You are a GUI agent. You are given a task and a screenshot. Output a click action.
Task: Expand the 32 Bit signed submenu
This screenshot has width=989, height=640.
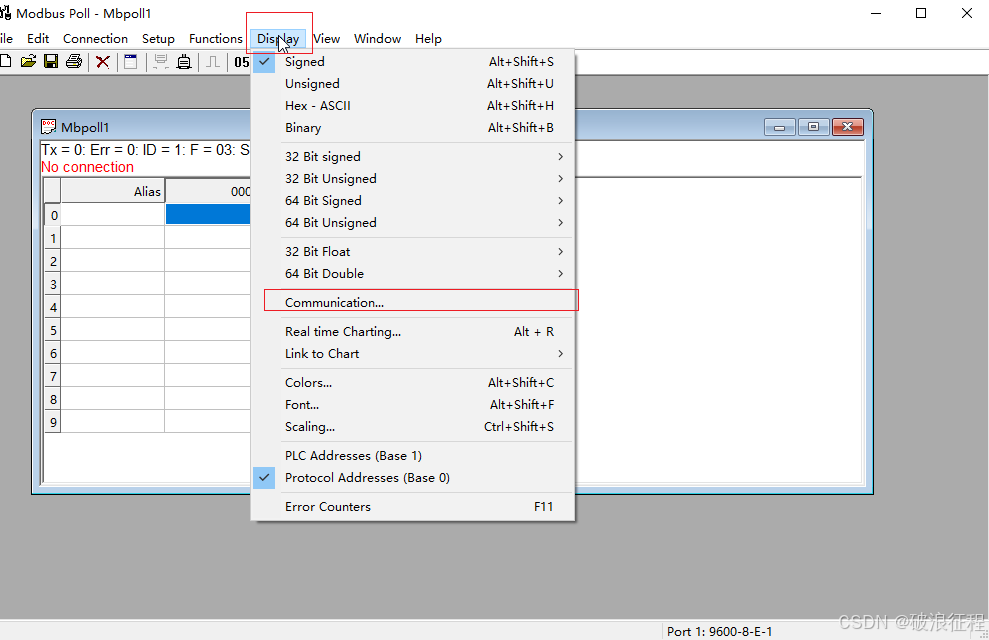[x=413, y=157]
